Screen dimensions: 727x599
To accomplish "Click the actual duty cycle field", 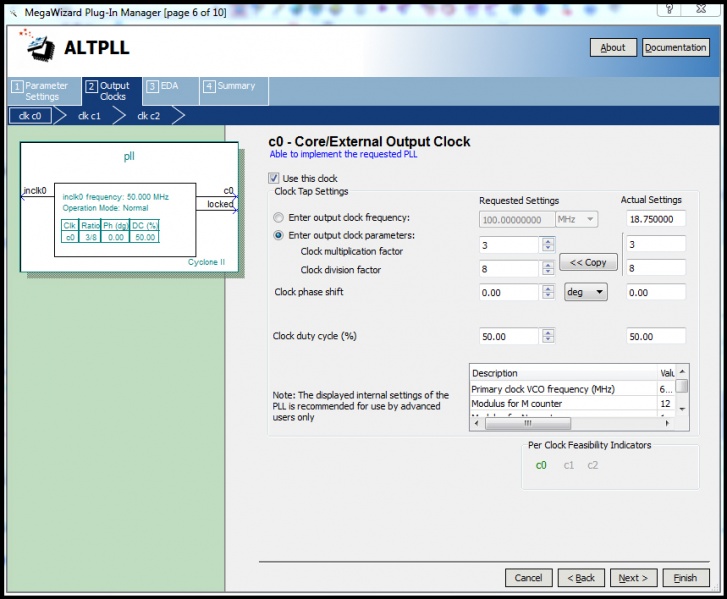I will coord(656,336).
